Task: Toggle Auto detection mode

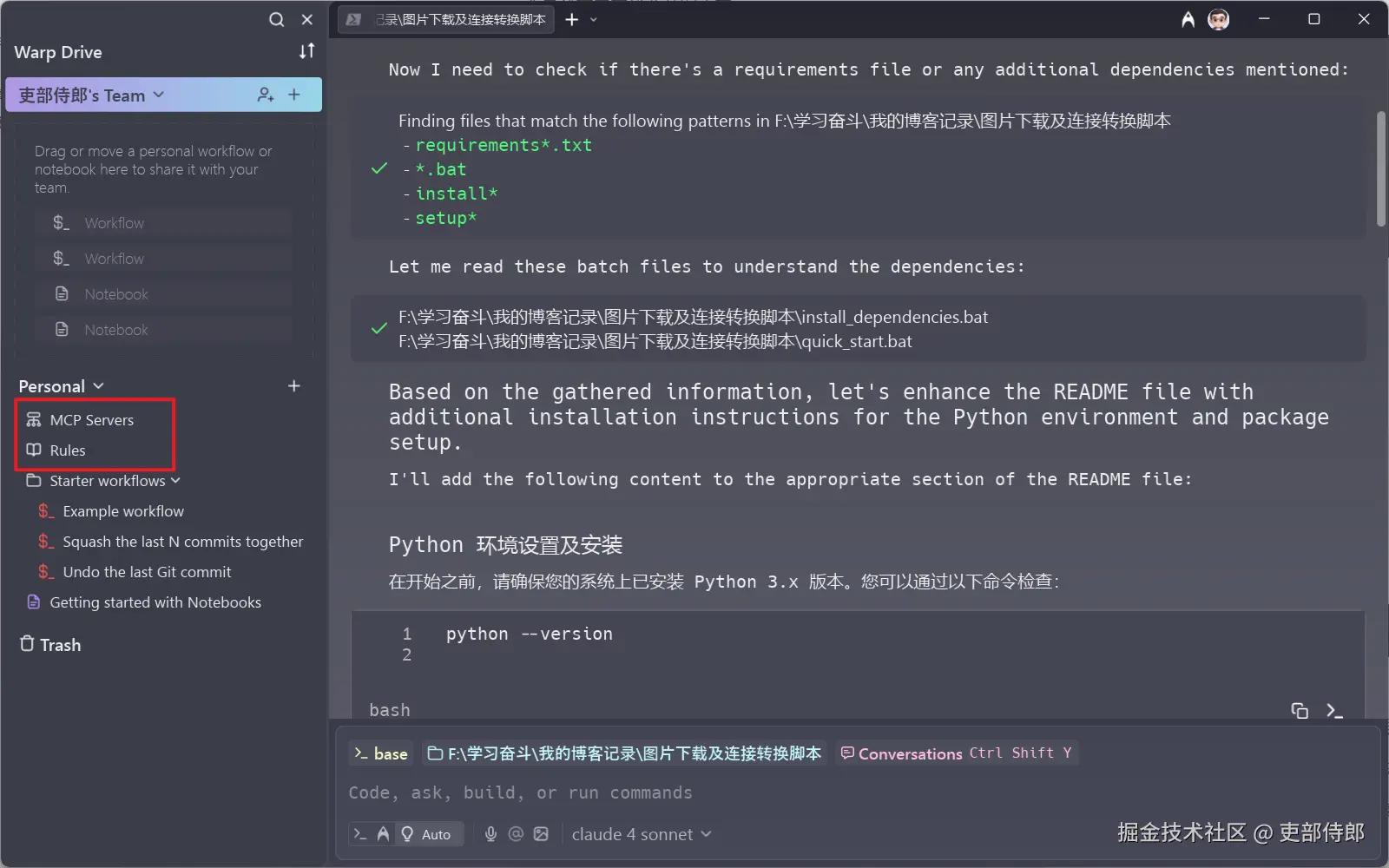Action: [x=427, y=834]
